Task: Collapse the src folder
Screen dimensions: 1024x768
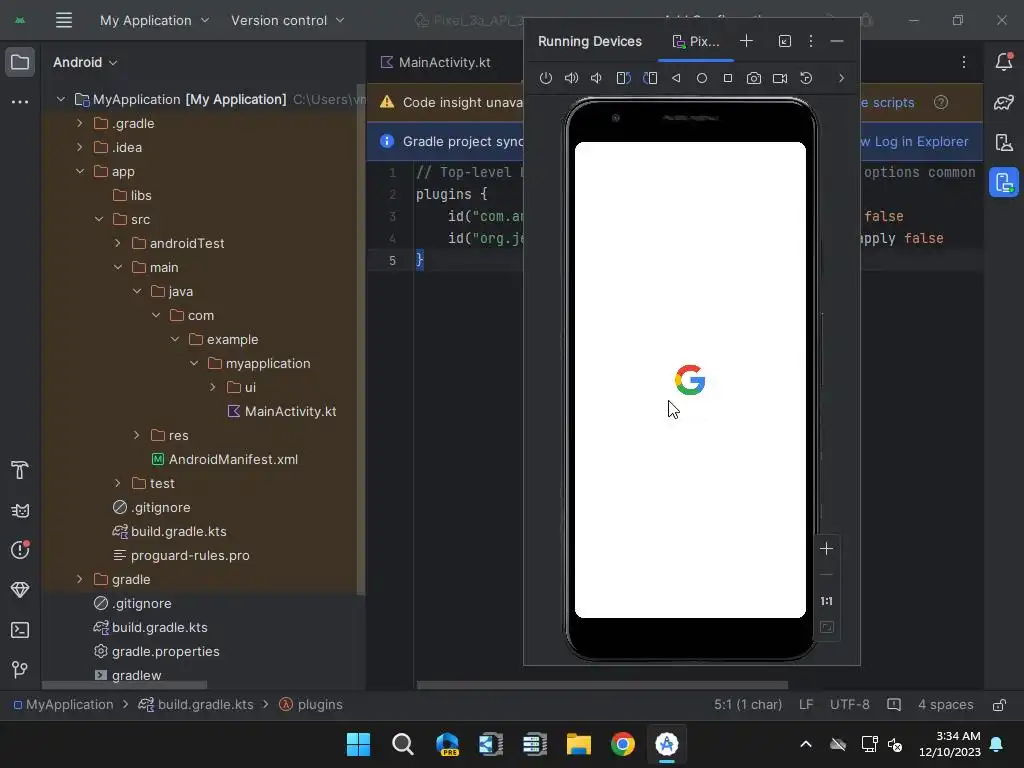Action: pos(99,219)
